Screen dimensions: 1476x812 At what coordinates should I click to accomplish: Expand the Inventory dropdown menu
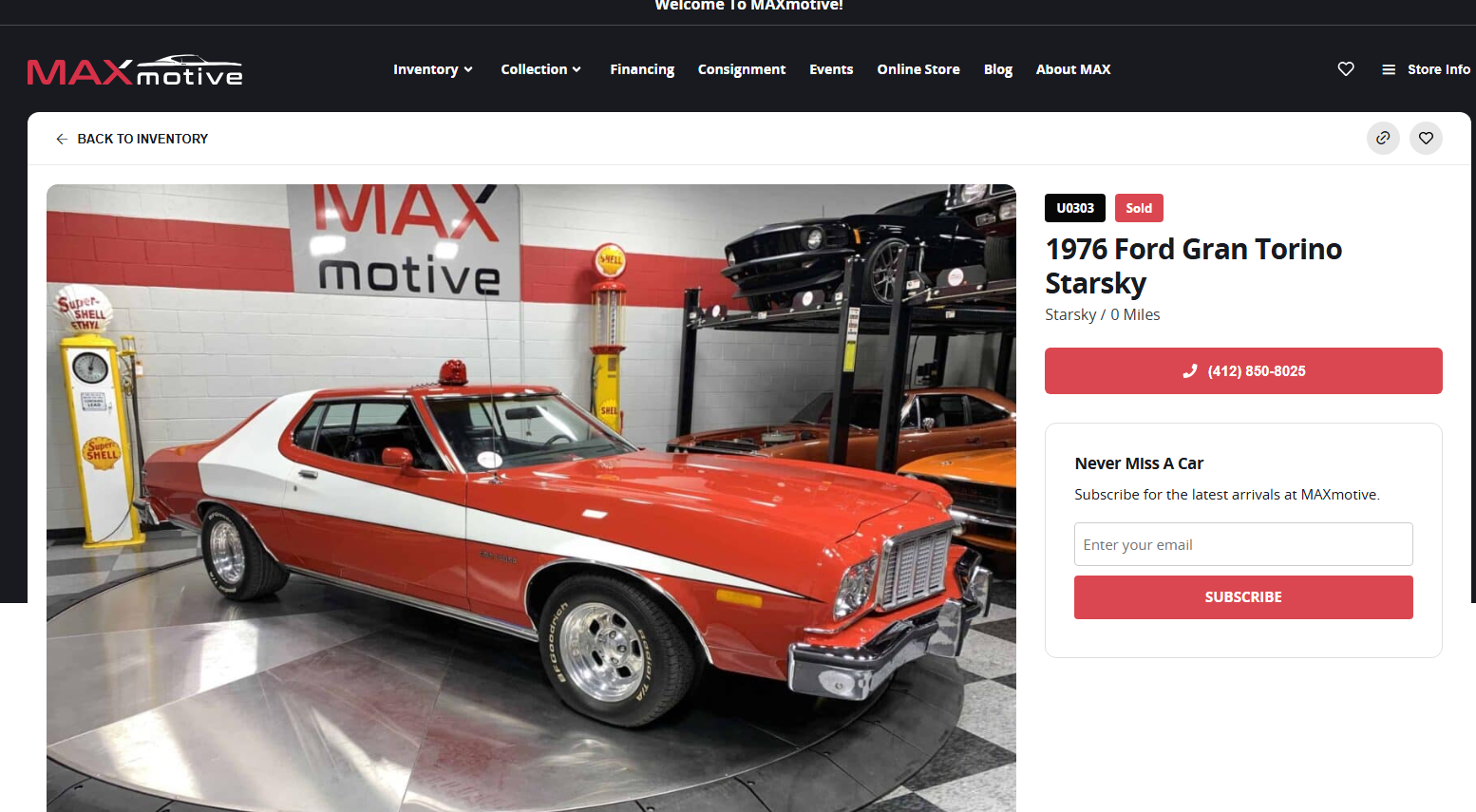(433, 69)
